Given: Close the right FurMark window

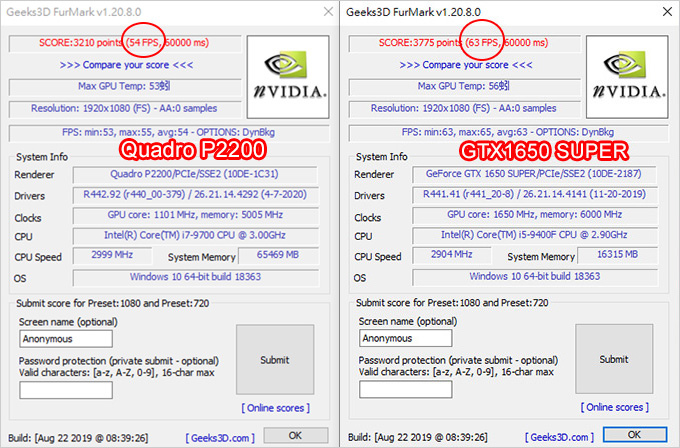Looking at the screenshot, I should pos(667,12).
